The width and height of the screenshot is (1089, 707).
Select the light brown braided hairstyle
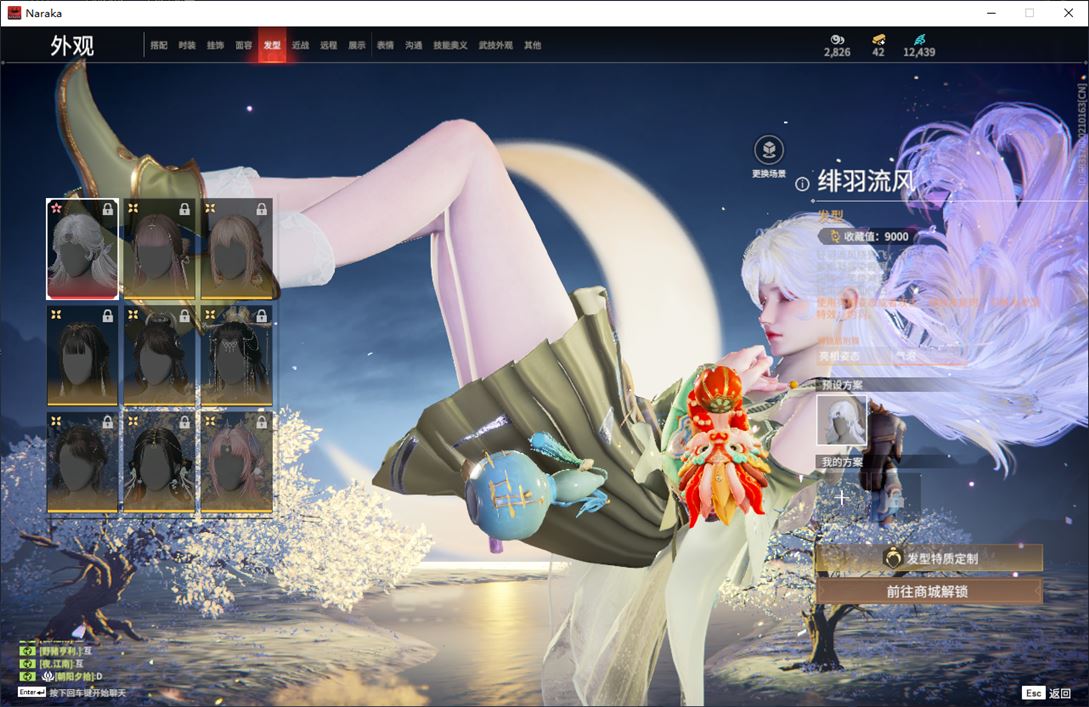[236, 249]
